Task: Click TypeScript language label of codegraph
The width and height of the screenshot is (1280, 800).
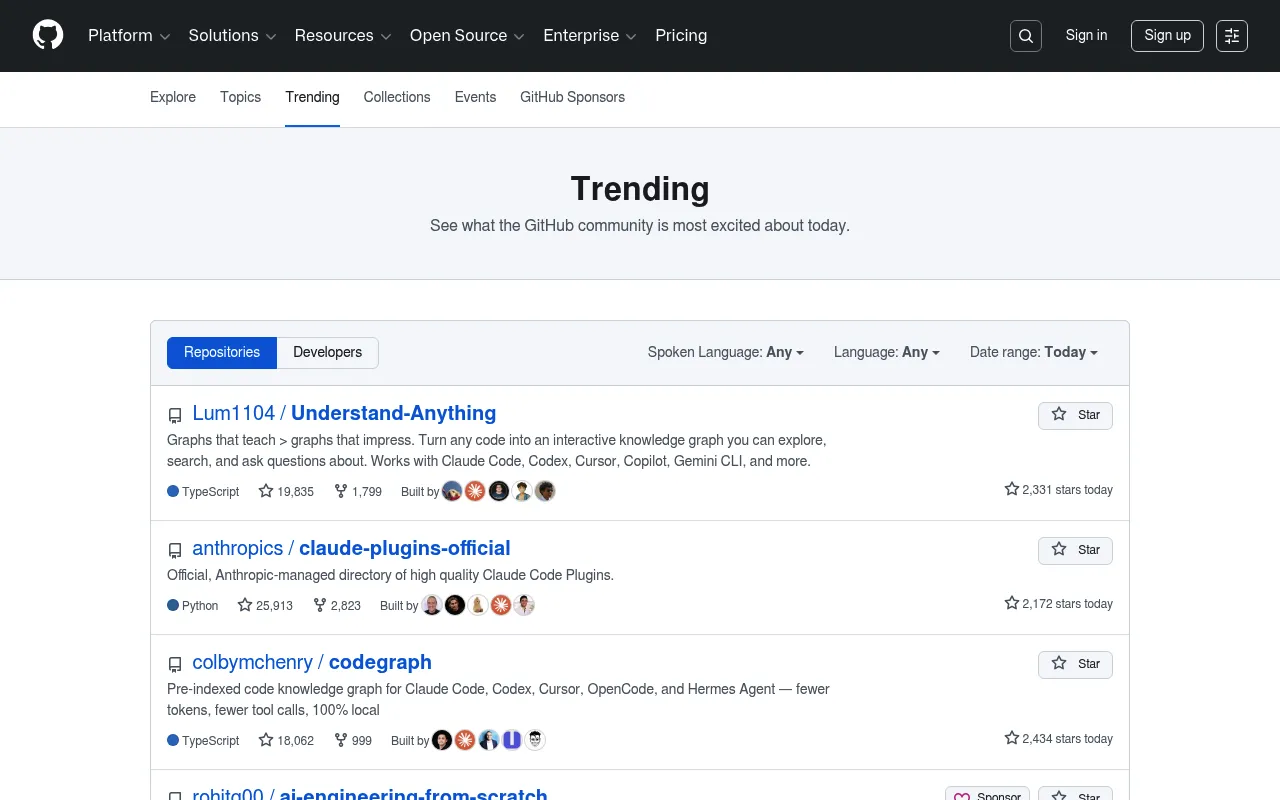Action: click(x=203, y=740)
